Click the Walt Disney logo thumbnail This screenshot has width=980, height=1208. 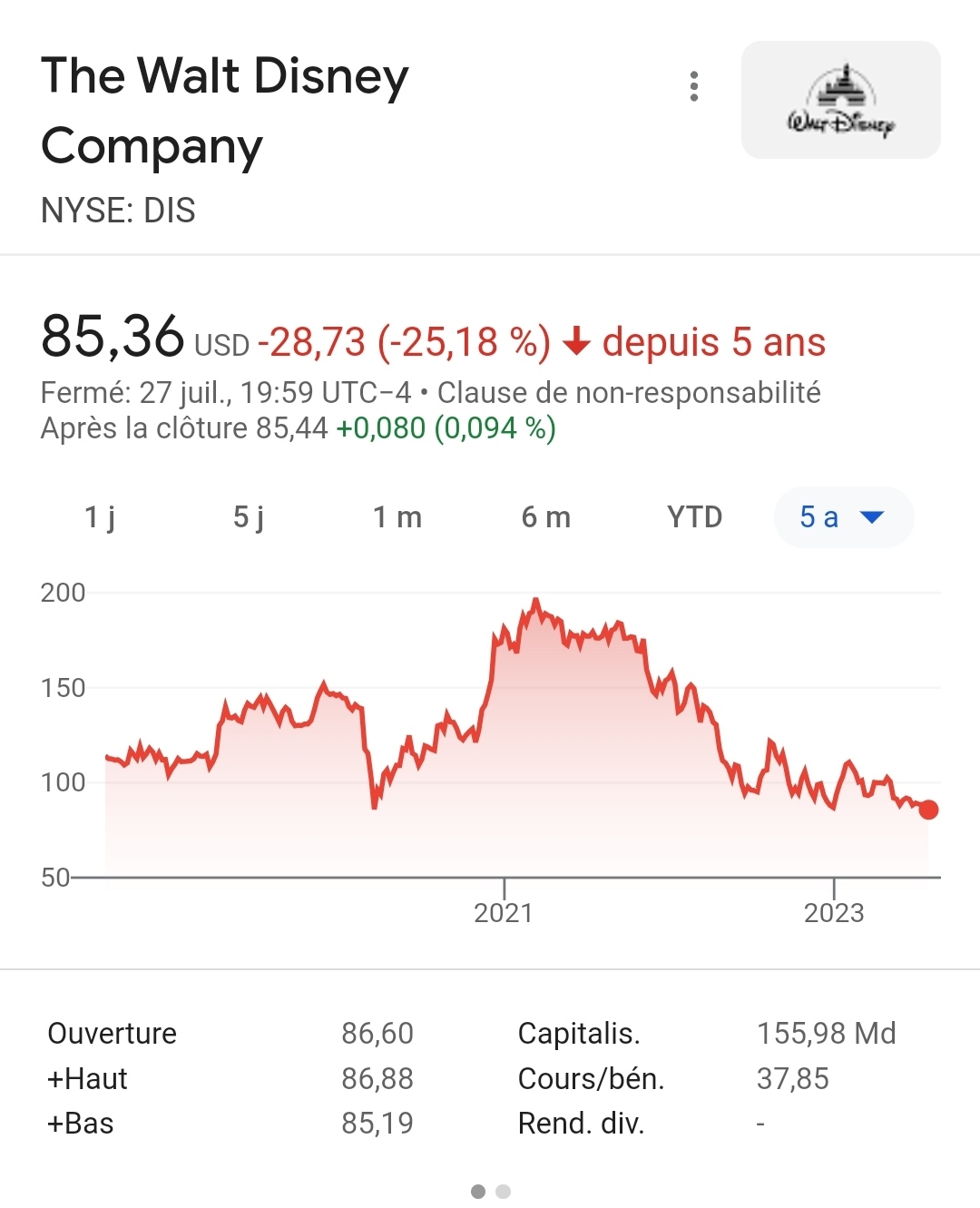[840, 100]
